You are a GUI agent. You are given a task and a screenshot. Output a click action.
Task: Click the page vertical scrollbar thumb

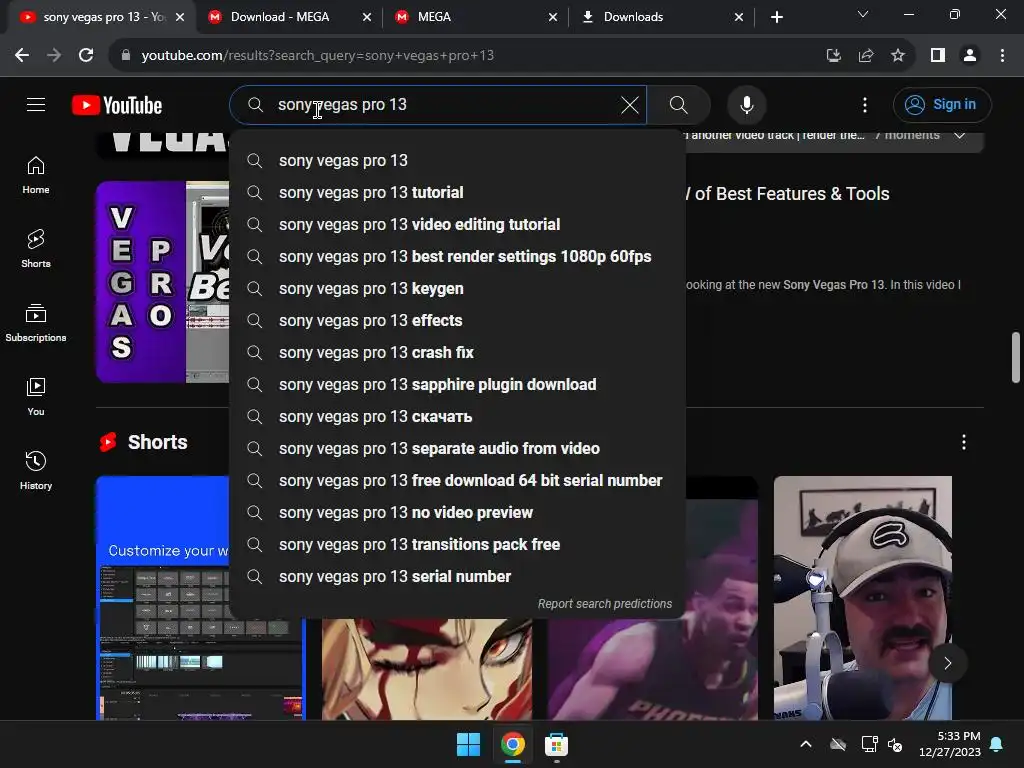pos(1016,357)
